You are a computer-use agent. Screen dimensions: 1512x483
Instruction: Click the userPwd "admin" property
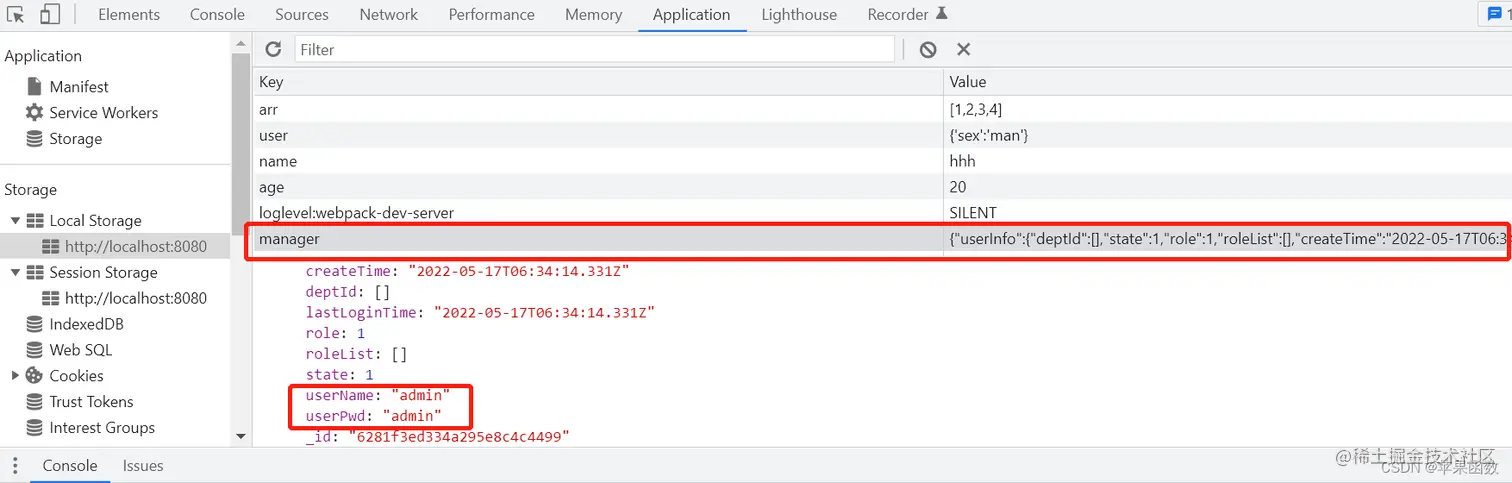click(x=374, y=416)
